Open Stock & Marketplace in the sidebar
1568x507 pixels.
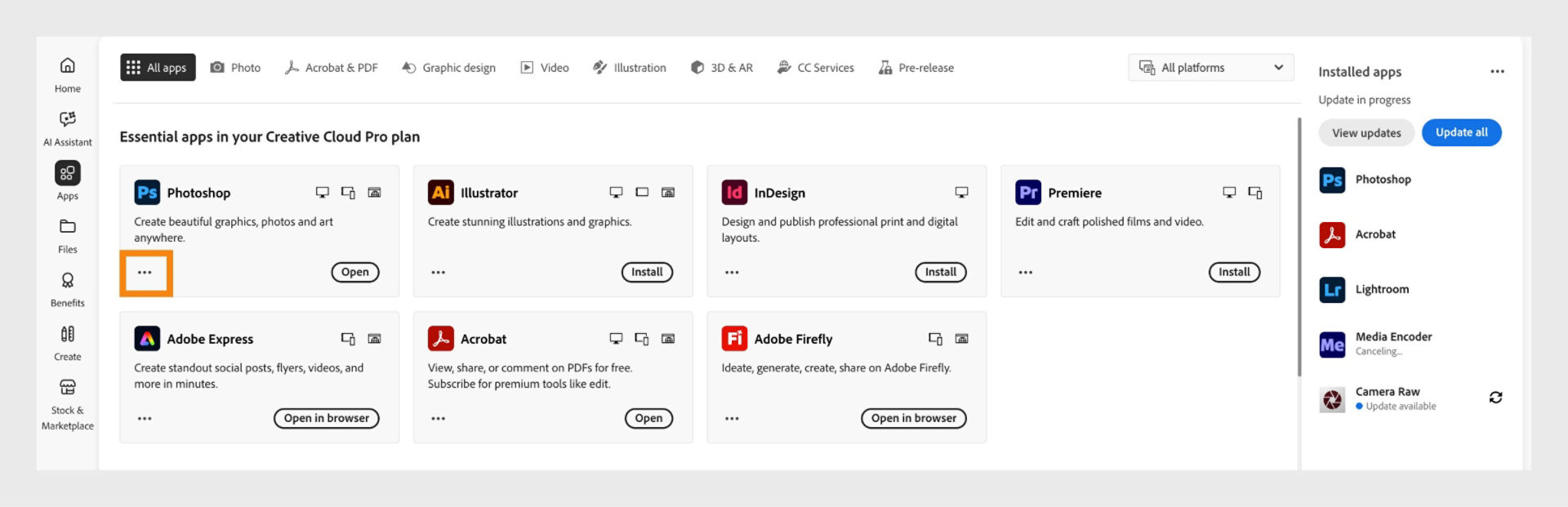pyautogui.click(x=68, y=404)
